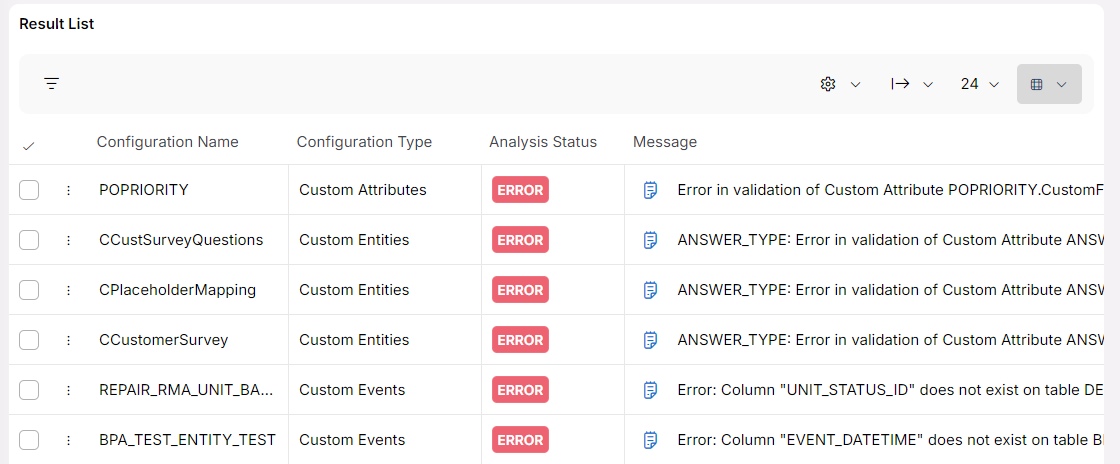Click Custom Entities cell in CCustSurveyQuestions row
Viewport: 1120px width, 464px height.
click(x=354, y=240)
